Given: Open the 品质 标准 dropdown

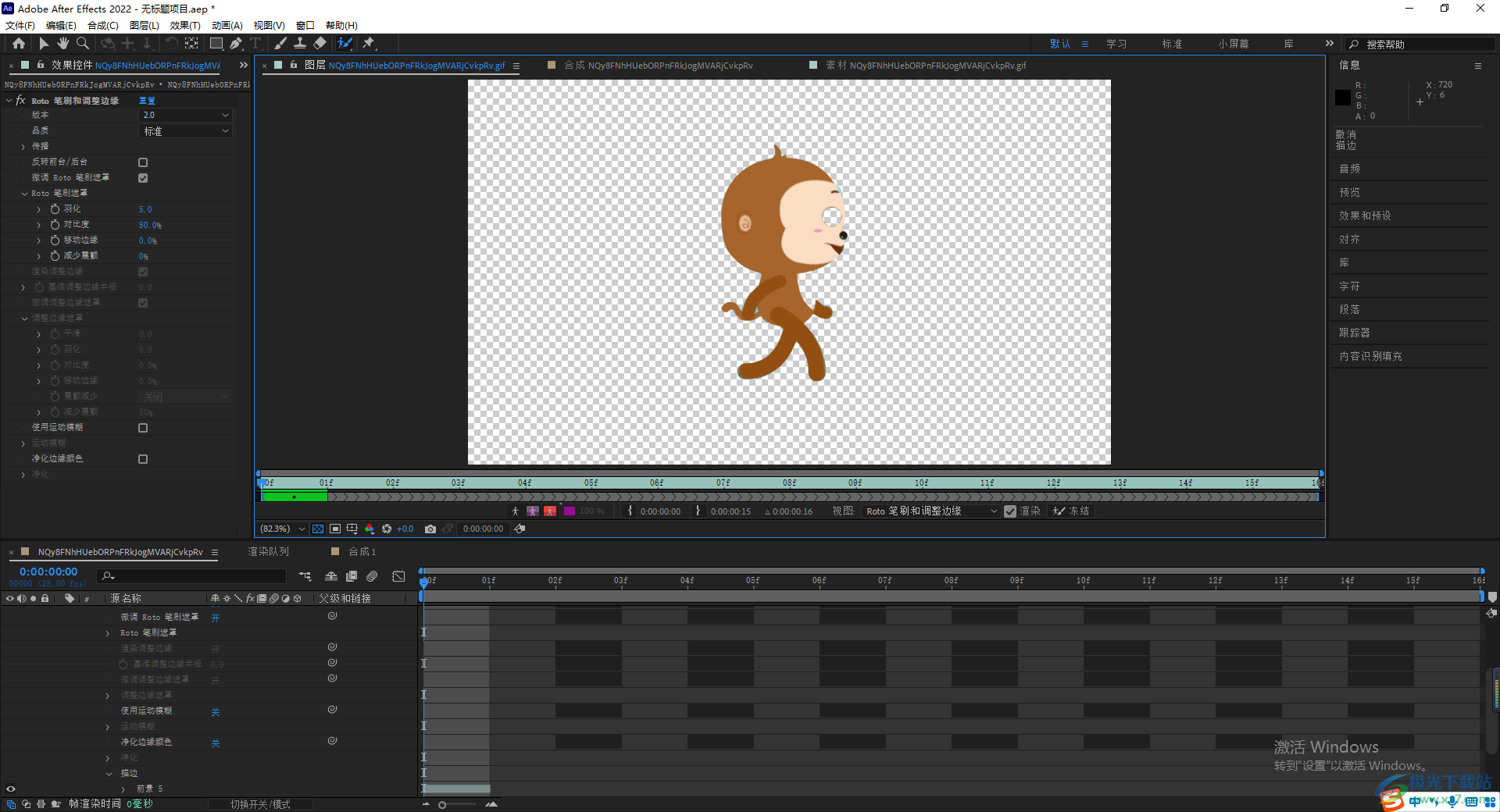Looking at the screenshot, I should click(185, 131).
